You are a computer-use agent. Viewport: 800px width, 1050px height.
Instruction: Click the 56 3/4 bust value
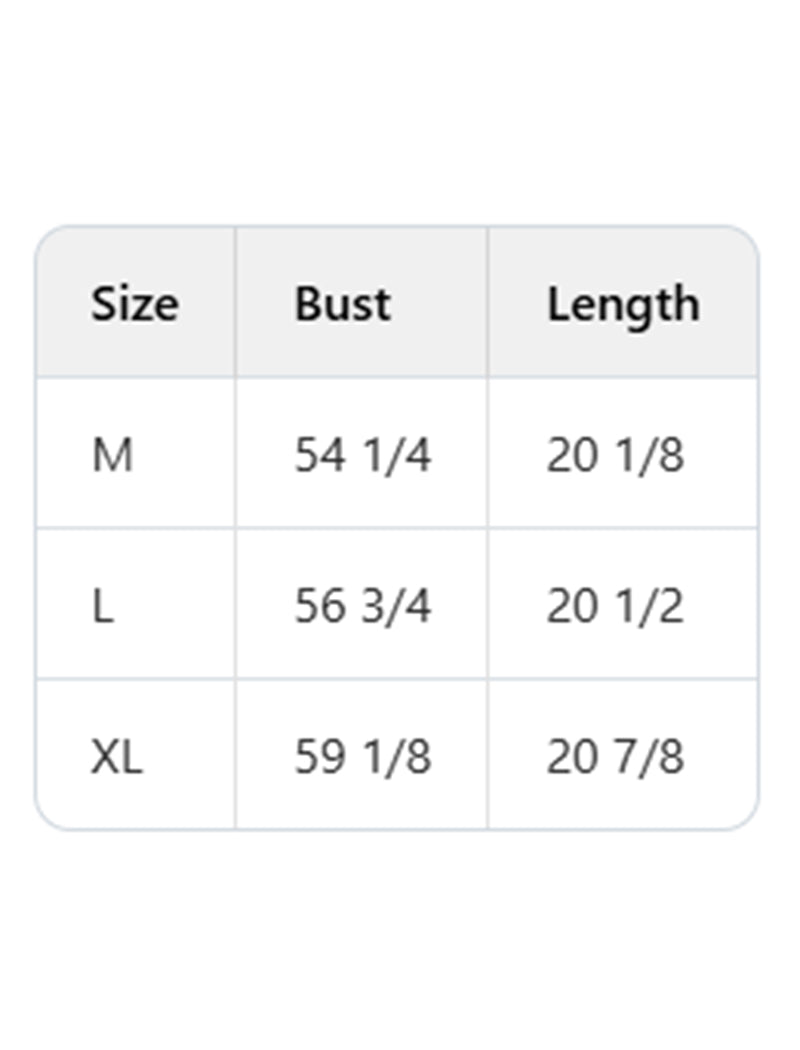[x=363, y=607]
